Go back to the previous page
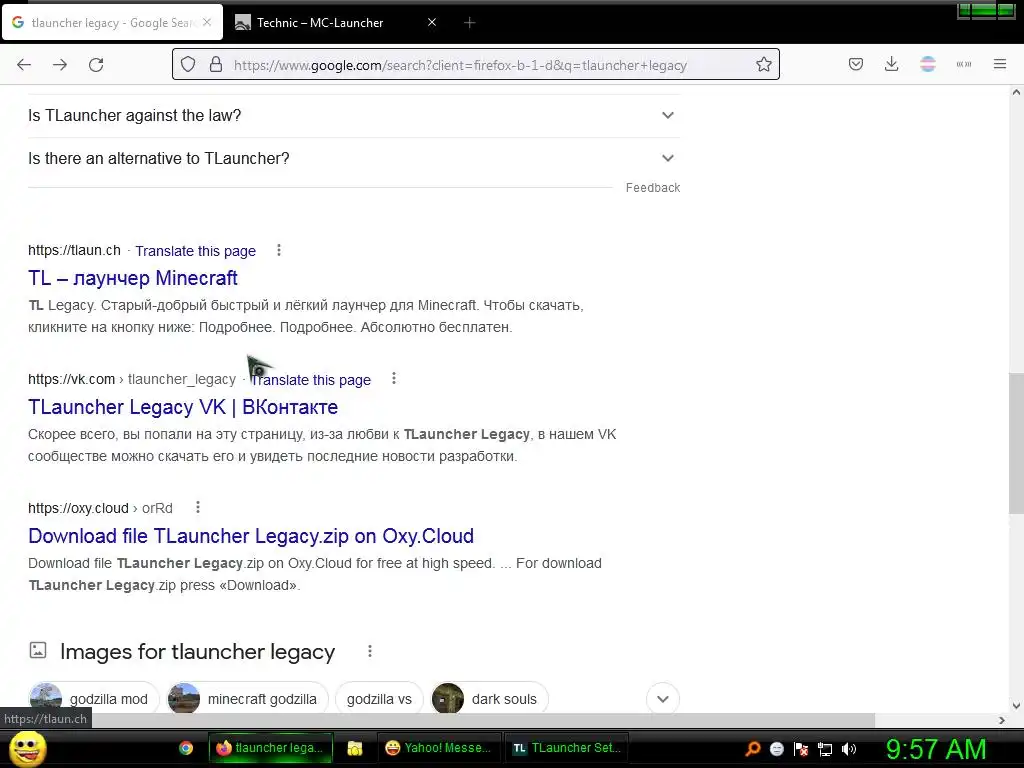This screenshot has height=768, width=1024. click(x=24, y=65)
